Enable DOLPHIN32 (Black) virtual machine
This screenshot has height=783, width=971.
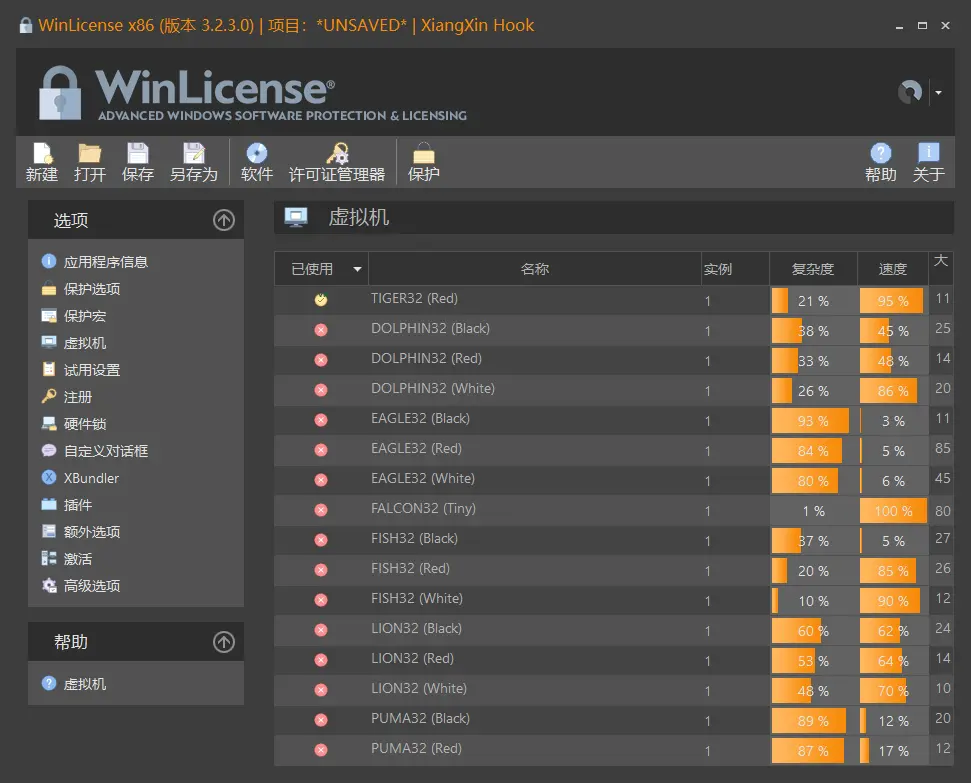(321, 330)
